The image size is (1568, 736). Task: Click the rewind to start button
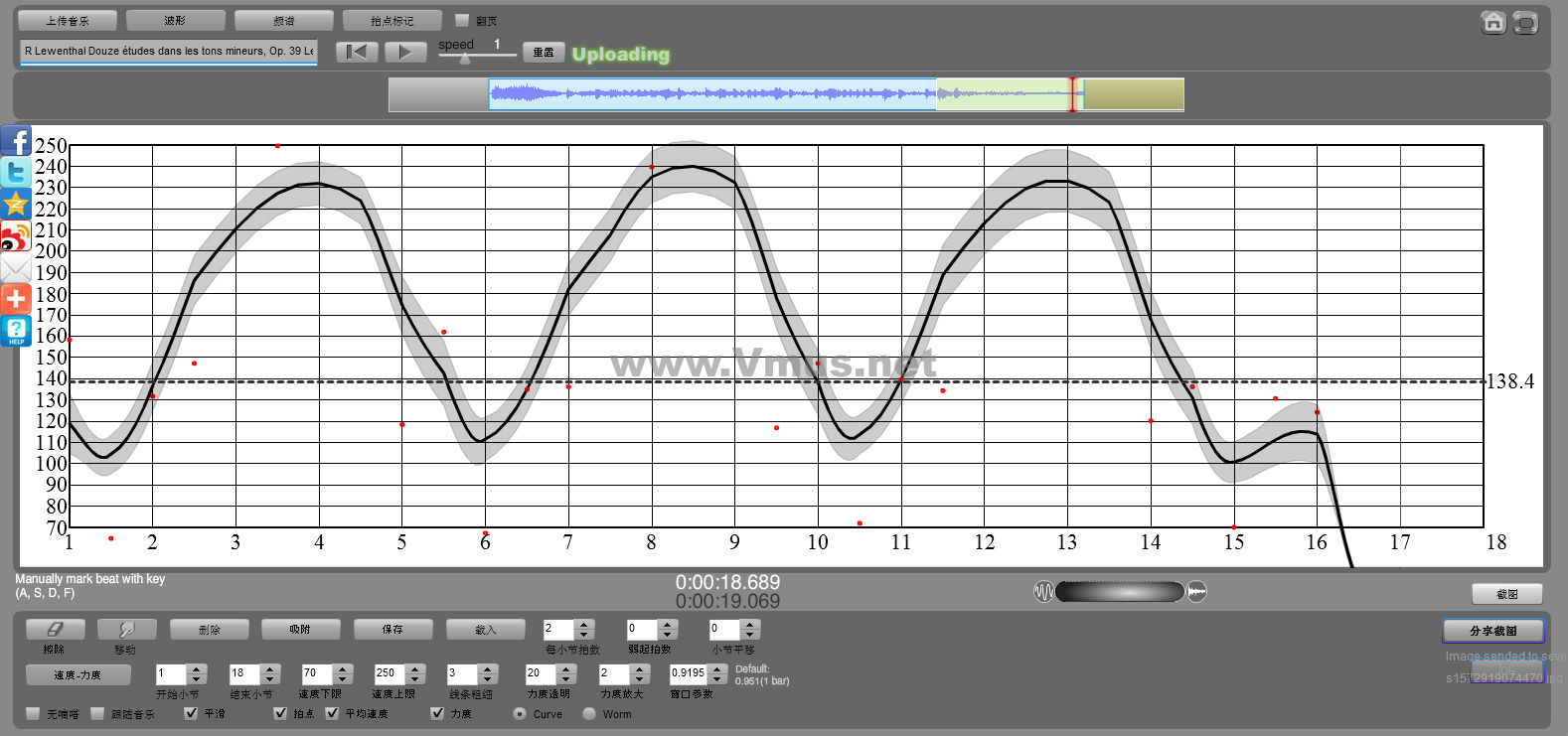(356, 52)
